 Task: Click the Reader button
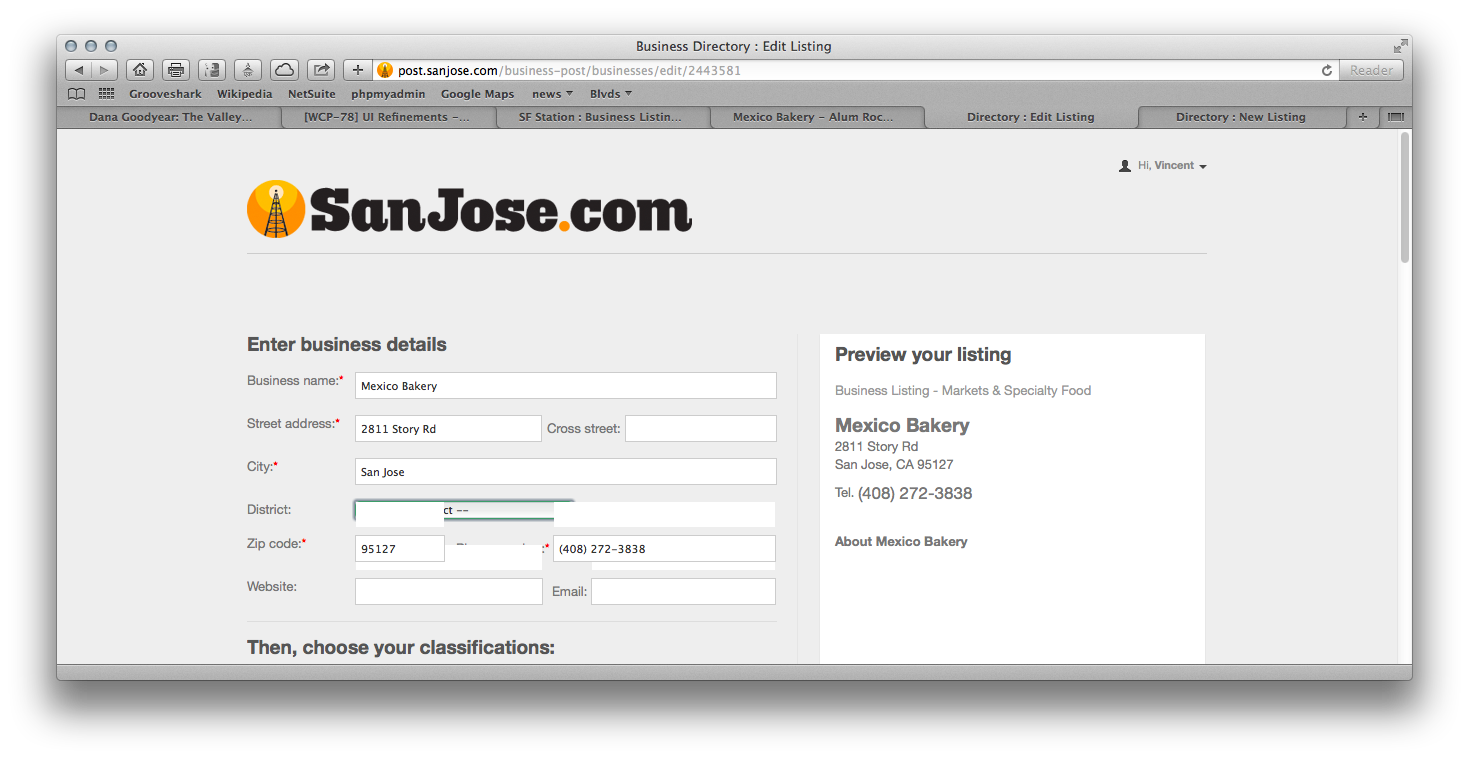pyautogui.click(x=1371, y=70)
